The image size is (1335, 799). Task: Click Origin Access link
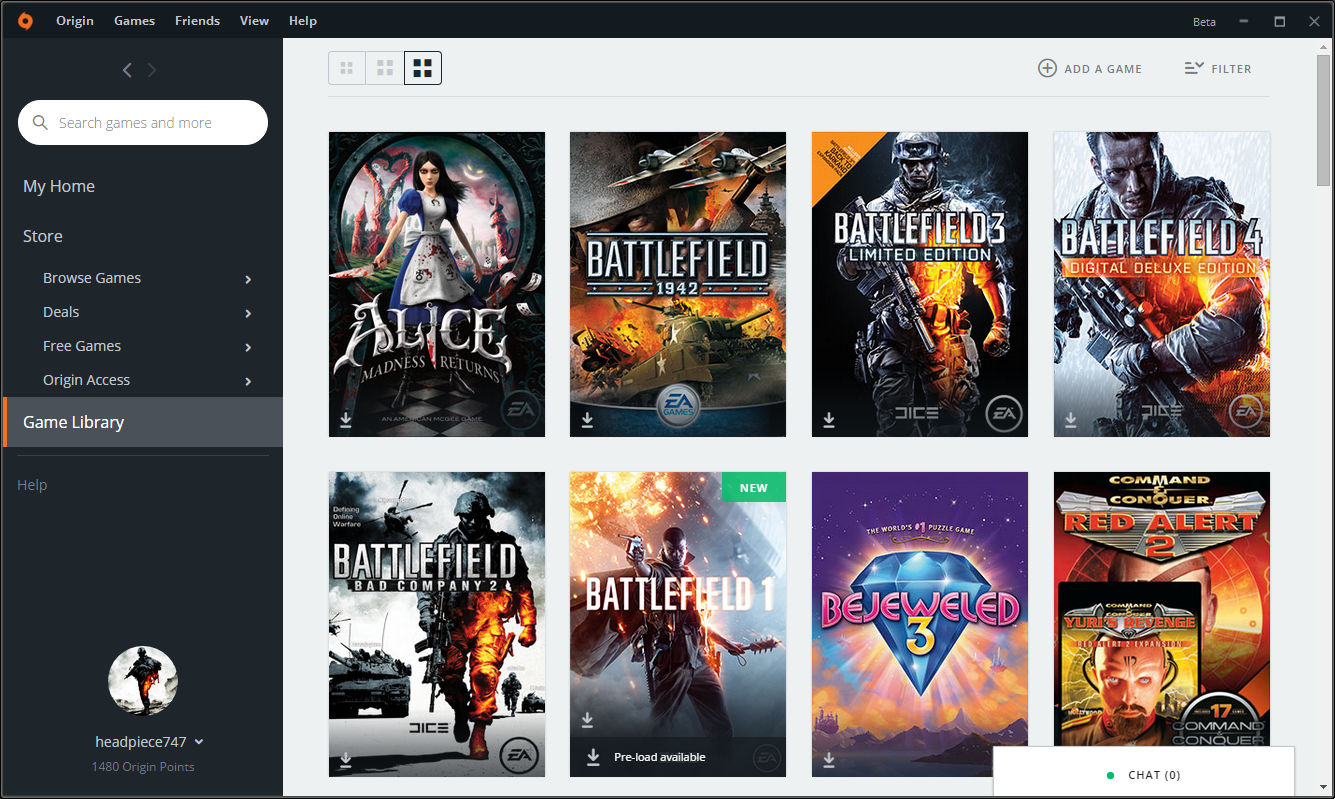[86, 380]
